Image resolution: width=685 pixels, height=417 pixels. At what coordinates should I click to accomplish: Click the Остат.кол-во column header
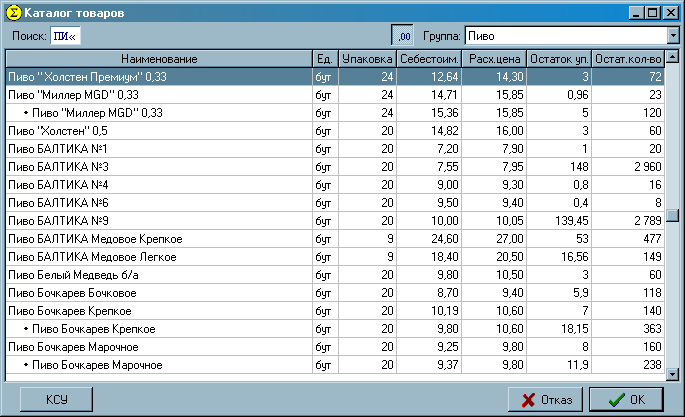click(628, 59)
